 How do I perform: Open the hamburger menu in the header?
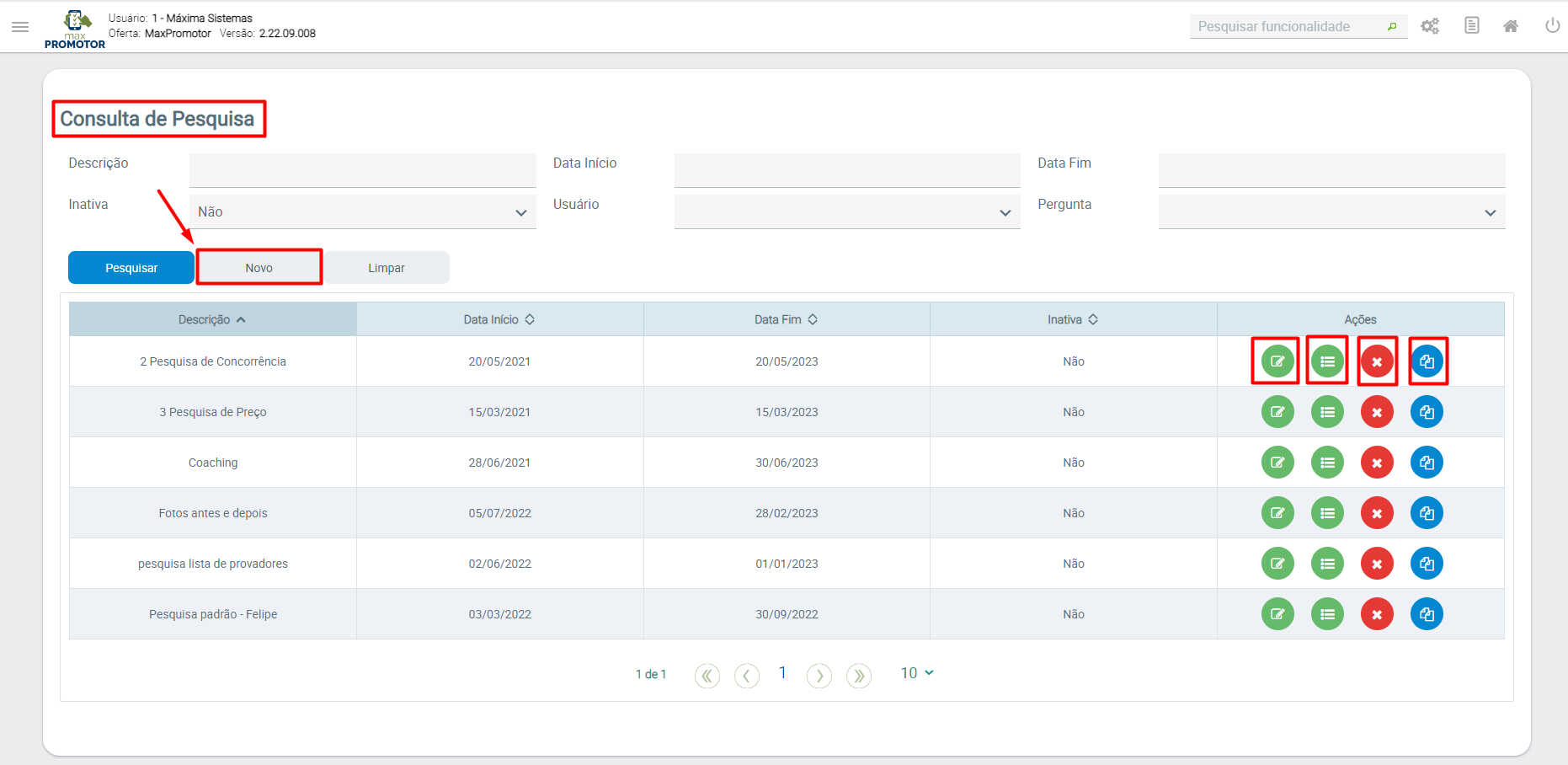point(20,27)
